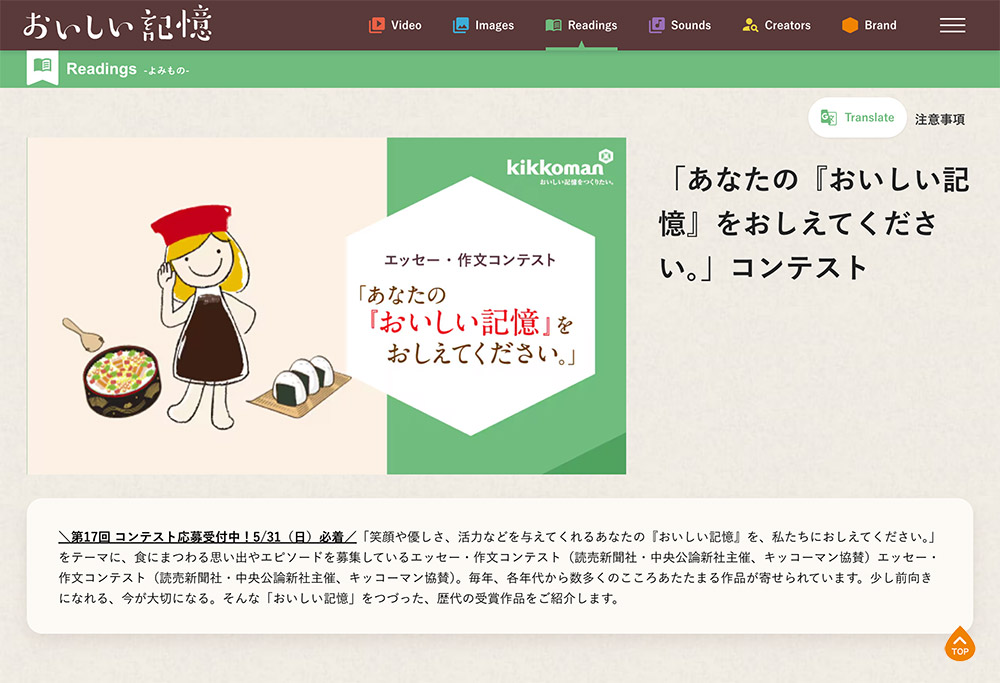1000x683 pixels.
Task: Open the 注意事項 link next to Translate
Action: 941,118
